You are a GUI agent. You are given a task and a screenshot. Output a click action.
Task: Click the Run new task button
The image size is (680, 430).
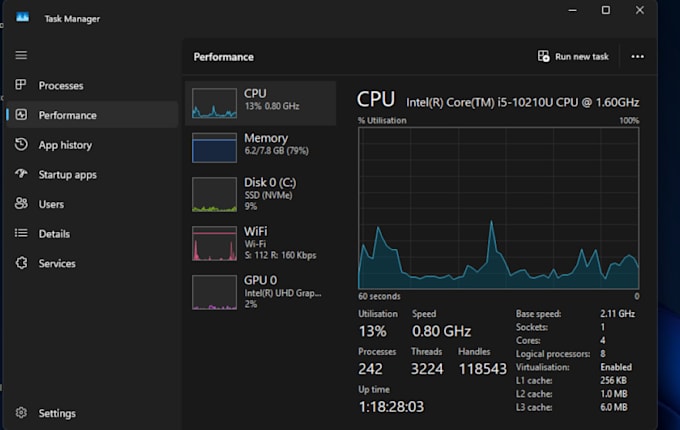click(x=573, y=56)
